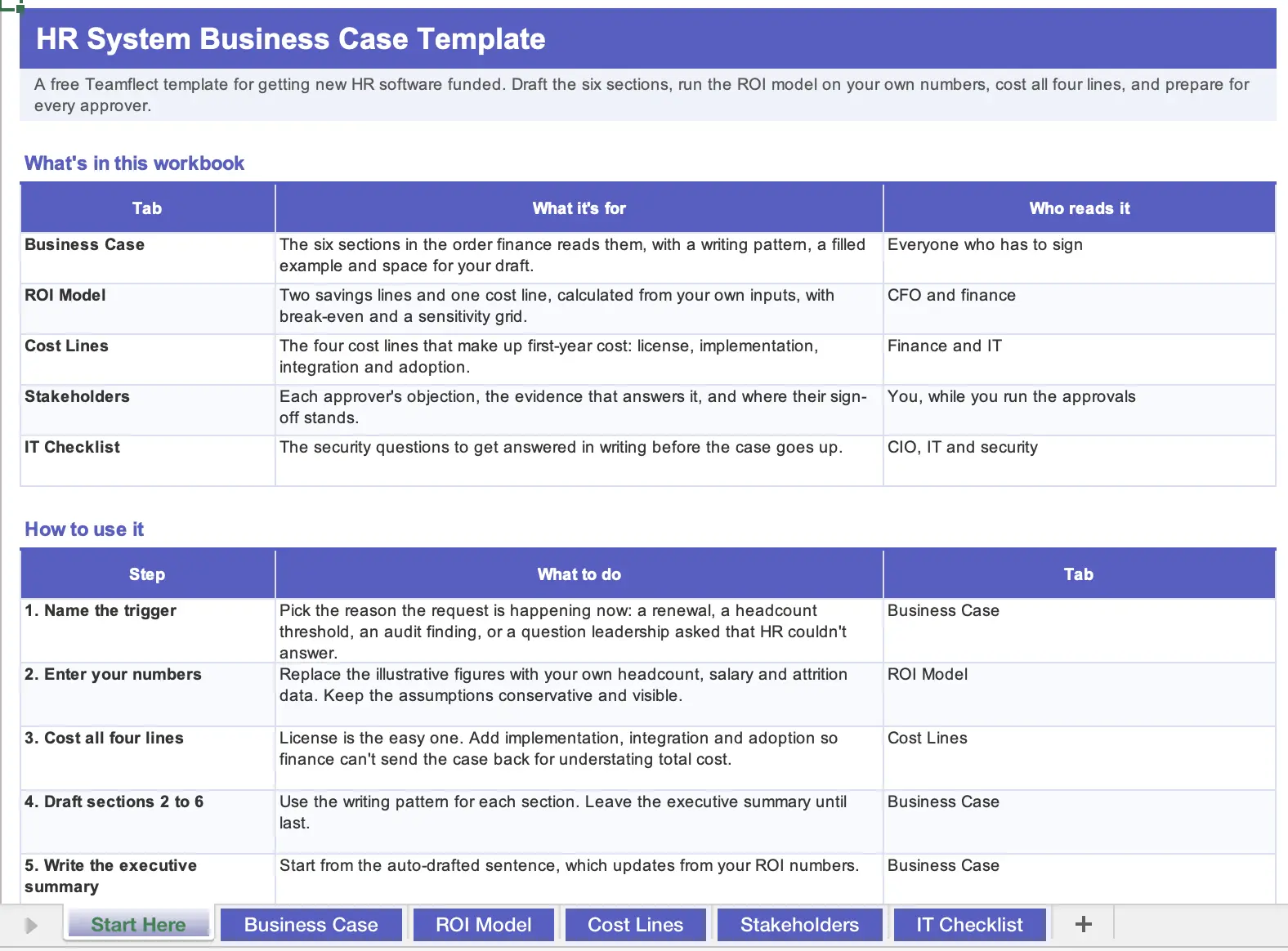Select the Stakeholders row label cell

tap(147, 410)
